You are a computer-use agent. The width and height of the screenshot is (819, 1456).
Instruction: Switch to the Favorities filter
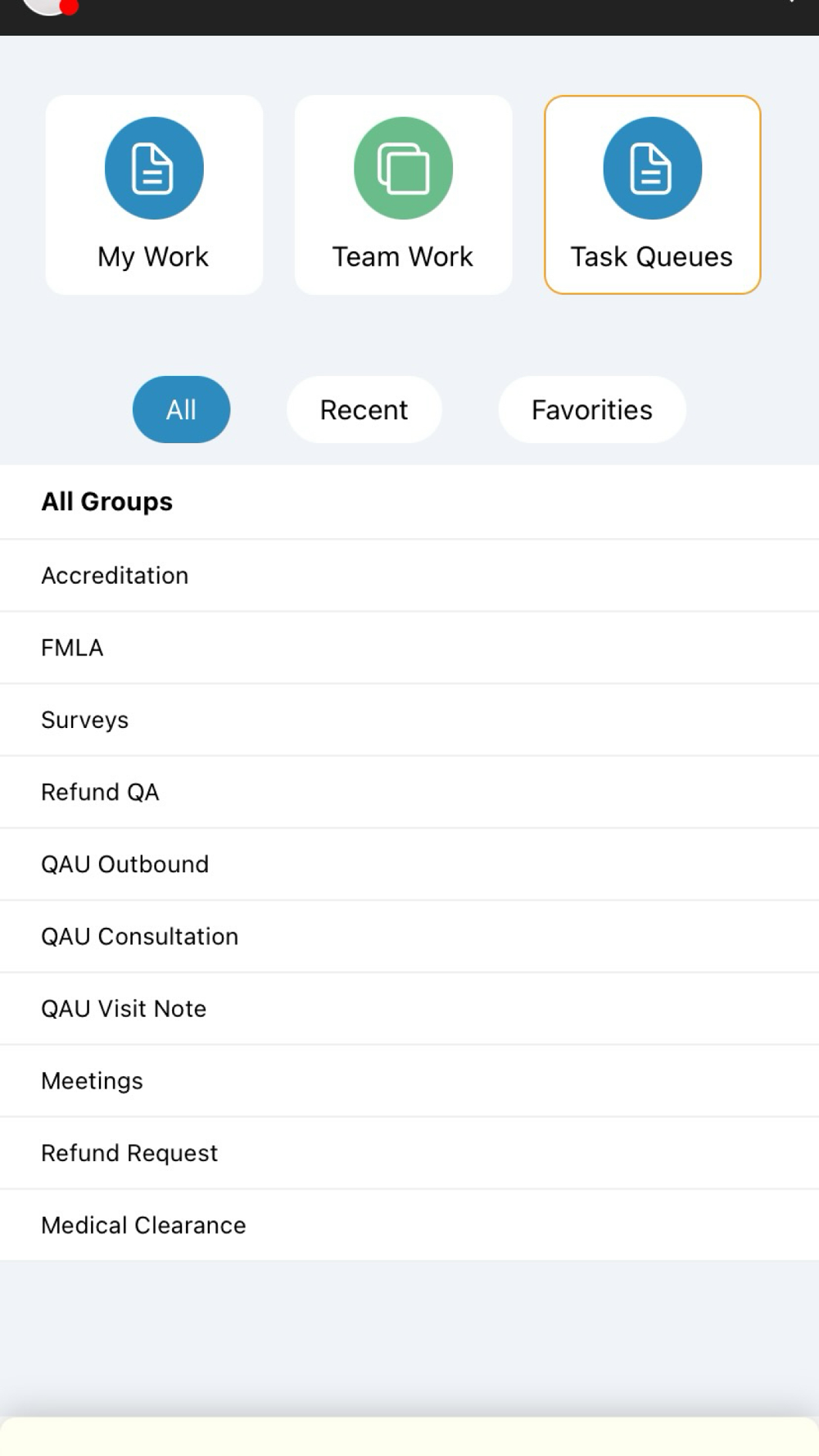(591, 409)
